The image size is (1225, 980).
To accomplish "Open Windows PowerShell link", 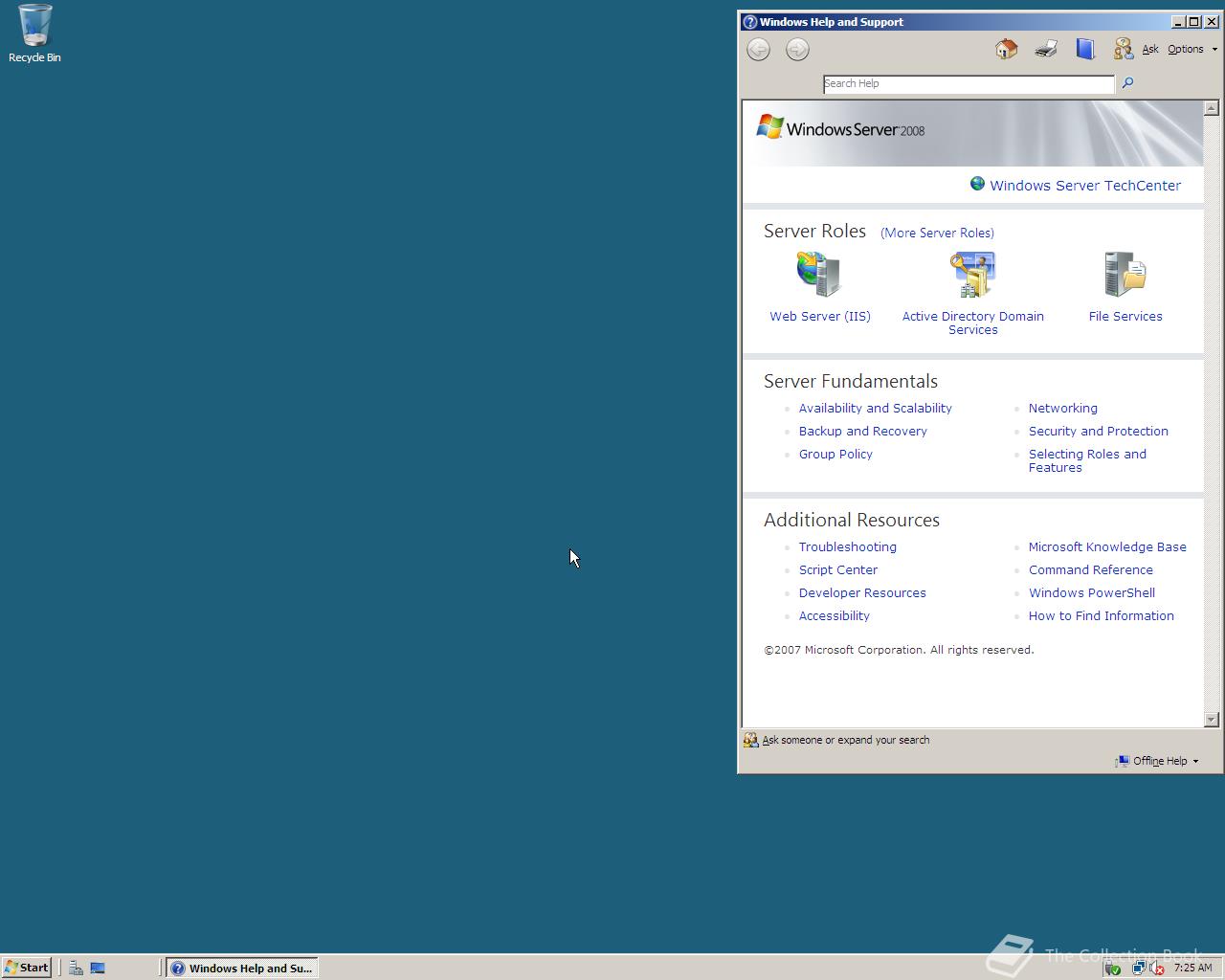I will point(1092,592).
